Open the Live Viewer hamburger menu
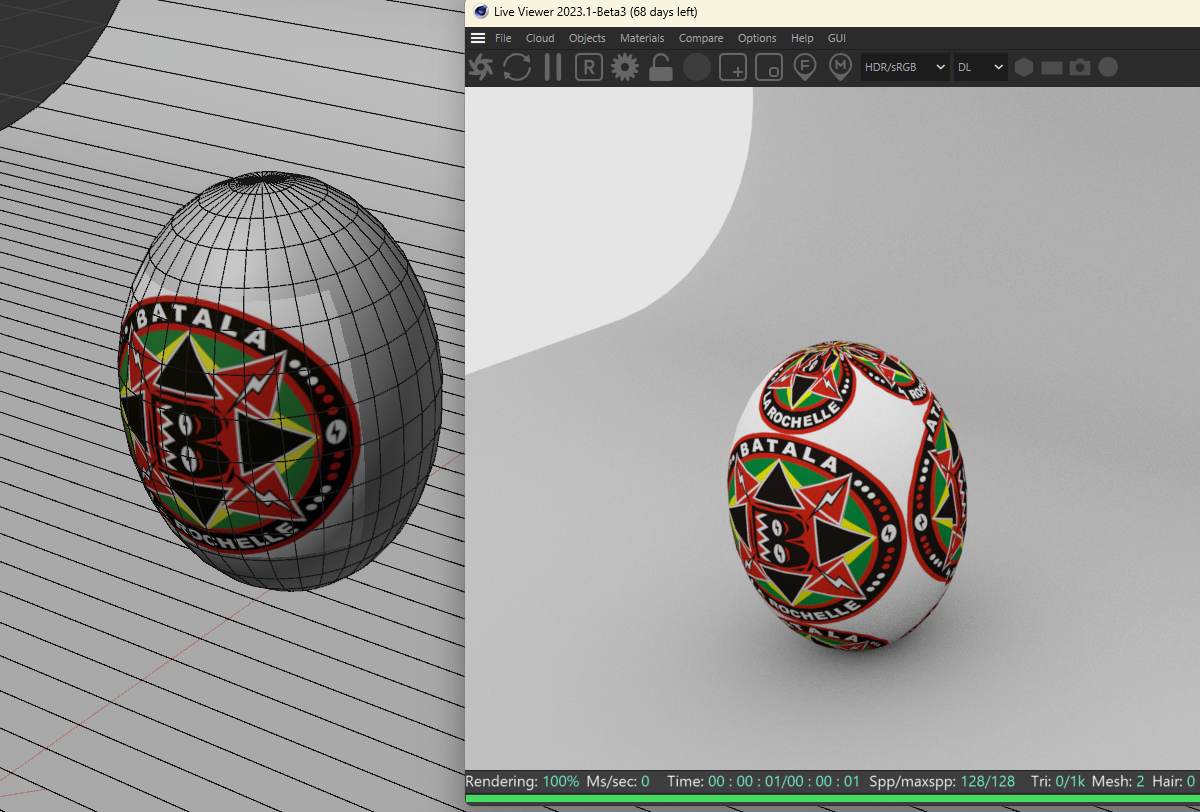 pyautogui.click(x=478, y=38)
